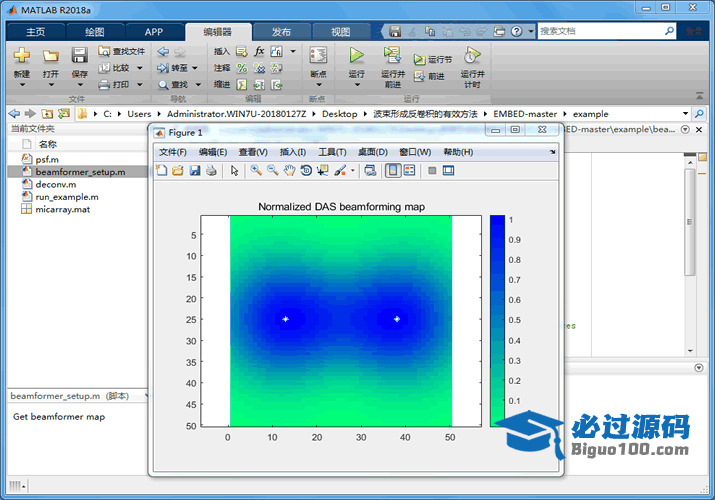Click the 比较 (Compare) button

tap(114, 68)
